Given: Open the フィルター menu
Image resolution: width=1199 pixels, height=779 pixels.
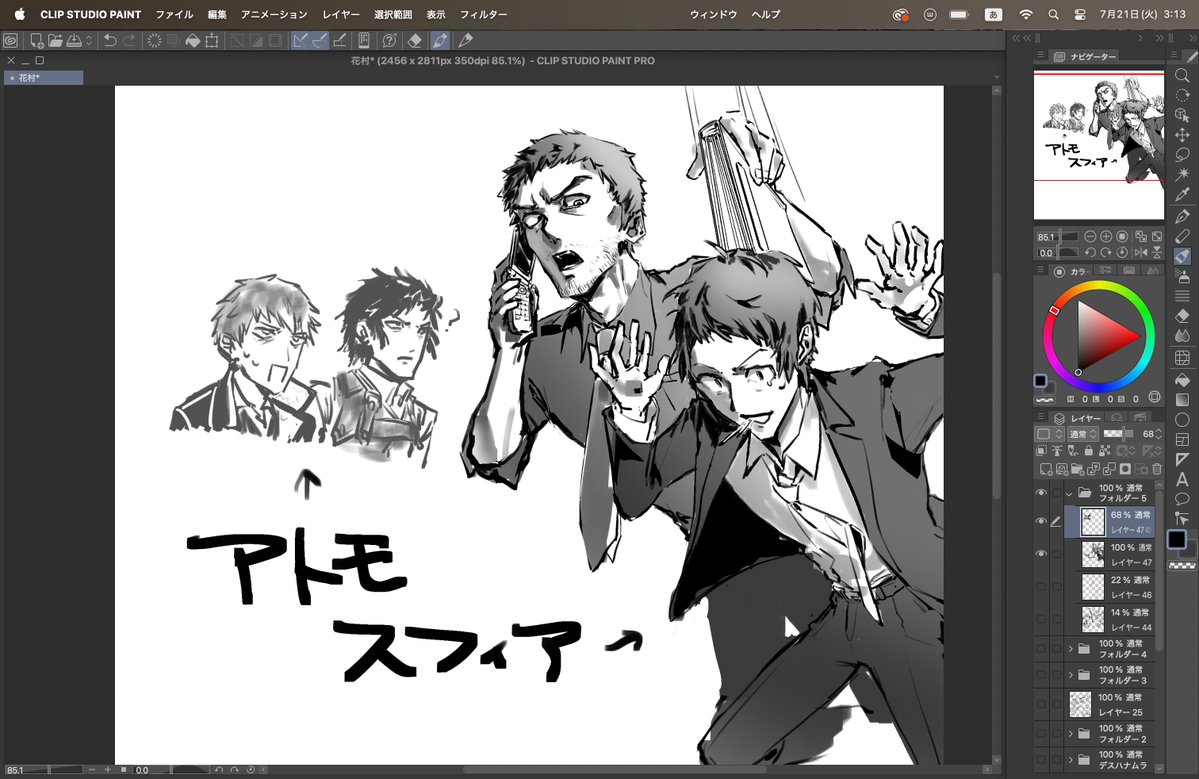Looking at the screenshot, I should (483, 15).
